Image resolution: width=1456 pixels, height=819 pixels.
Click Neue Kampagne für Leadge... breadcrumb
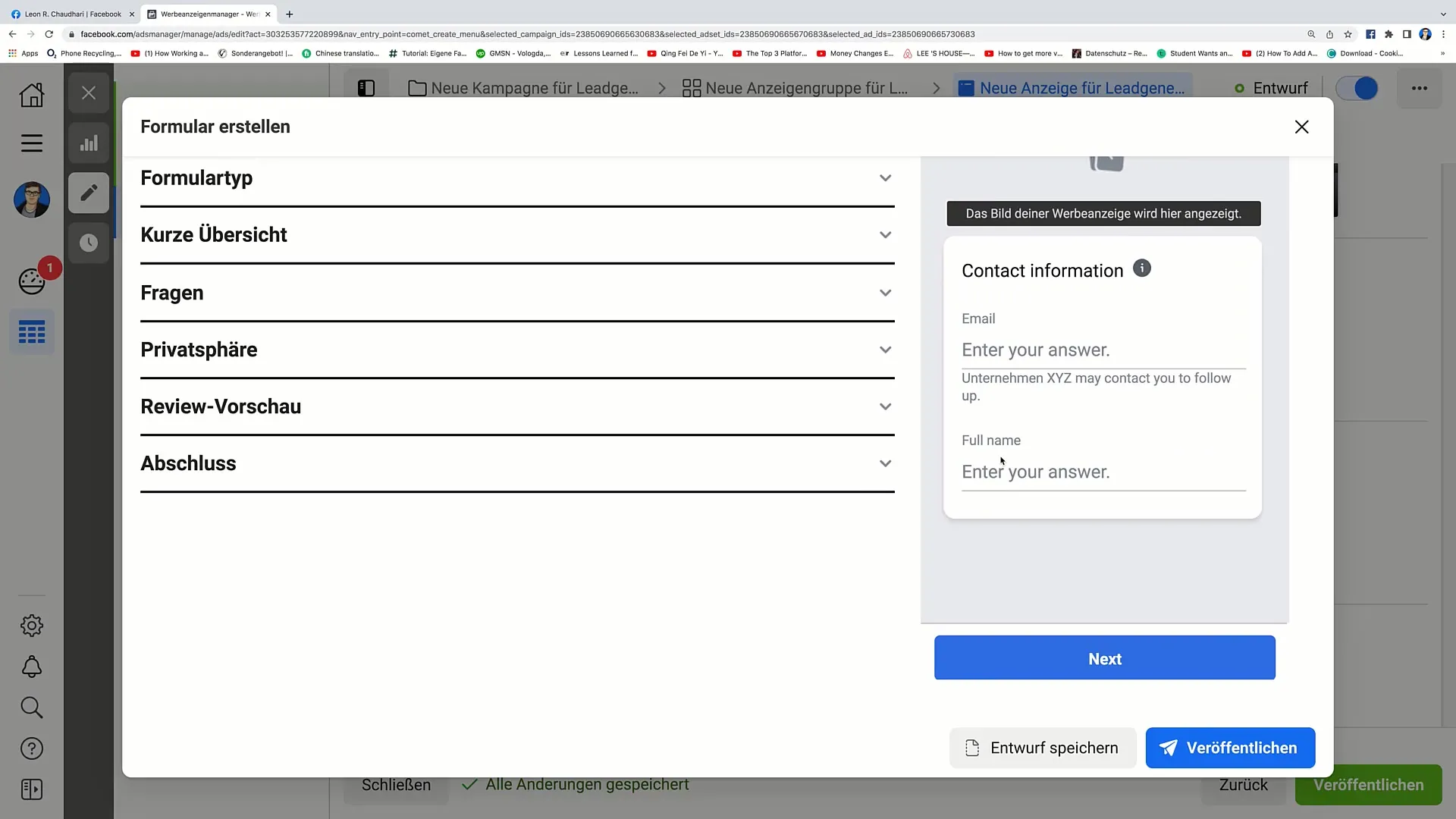tap(536, 87)
